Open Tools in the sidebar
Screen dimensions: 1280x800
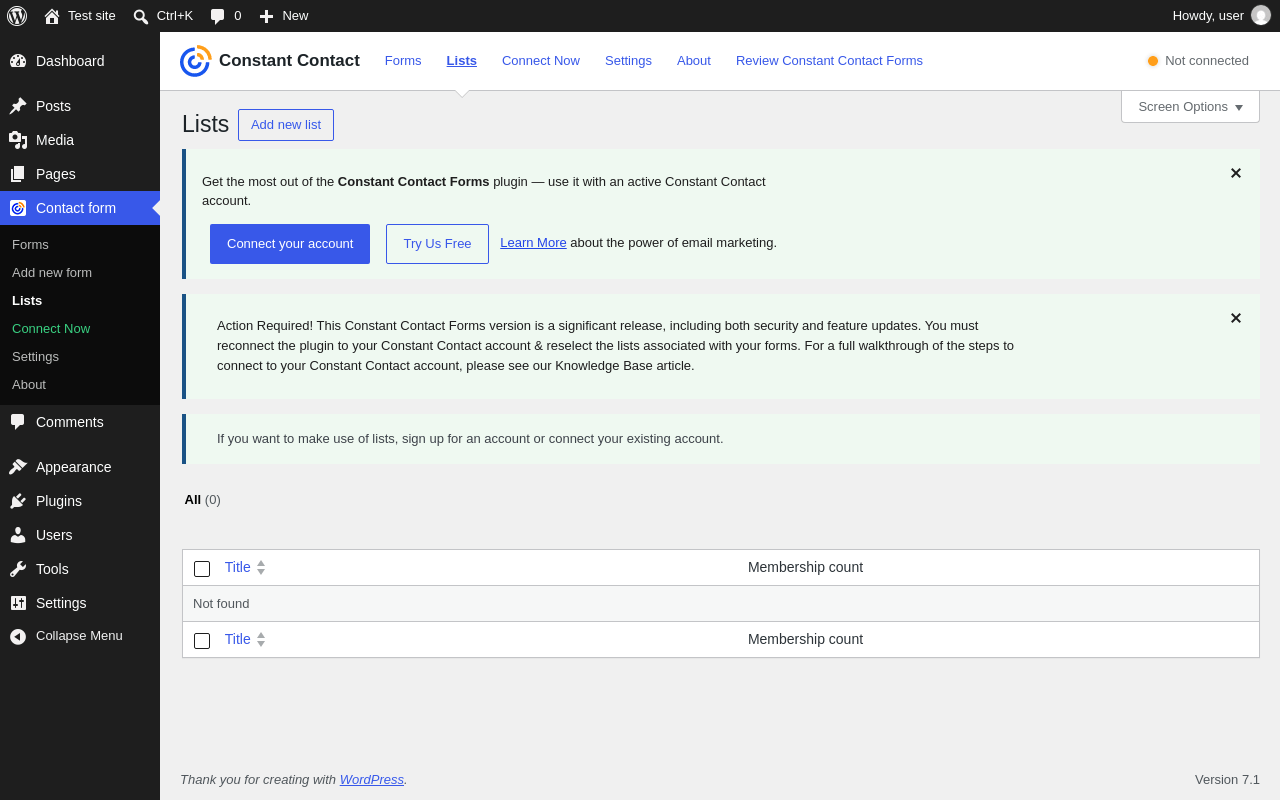tap(80, 569)
